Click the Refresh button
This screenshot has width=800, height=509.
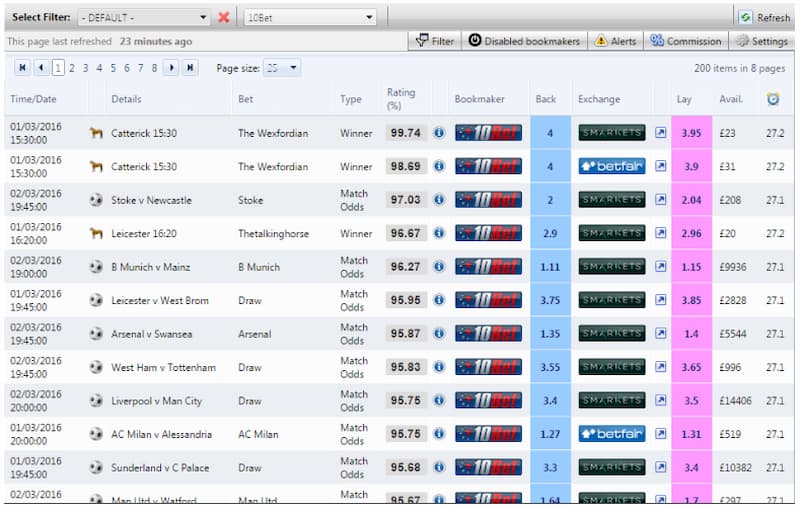click(765, 17)
